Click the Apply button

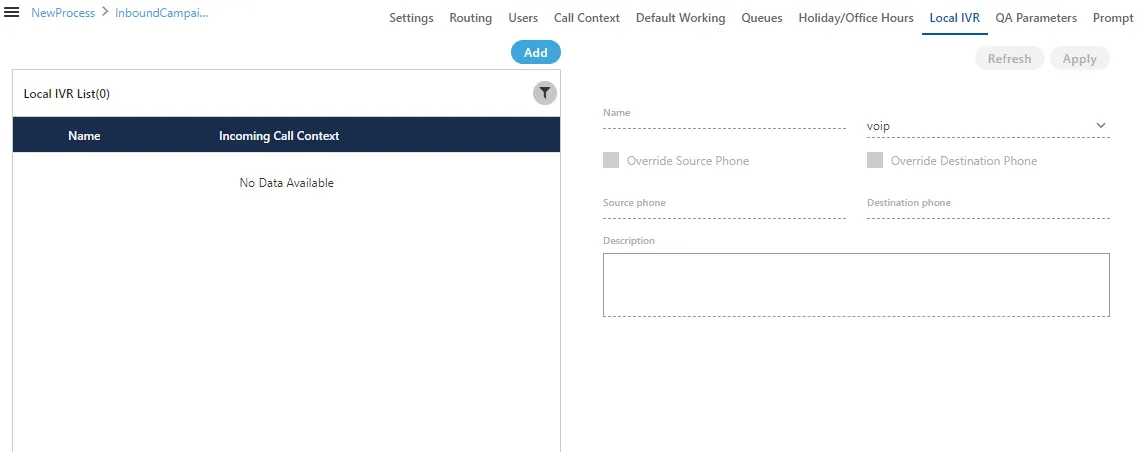[1079, 59]
